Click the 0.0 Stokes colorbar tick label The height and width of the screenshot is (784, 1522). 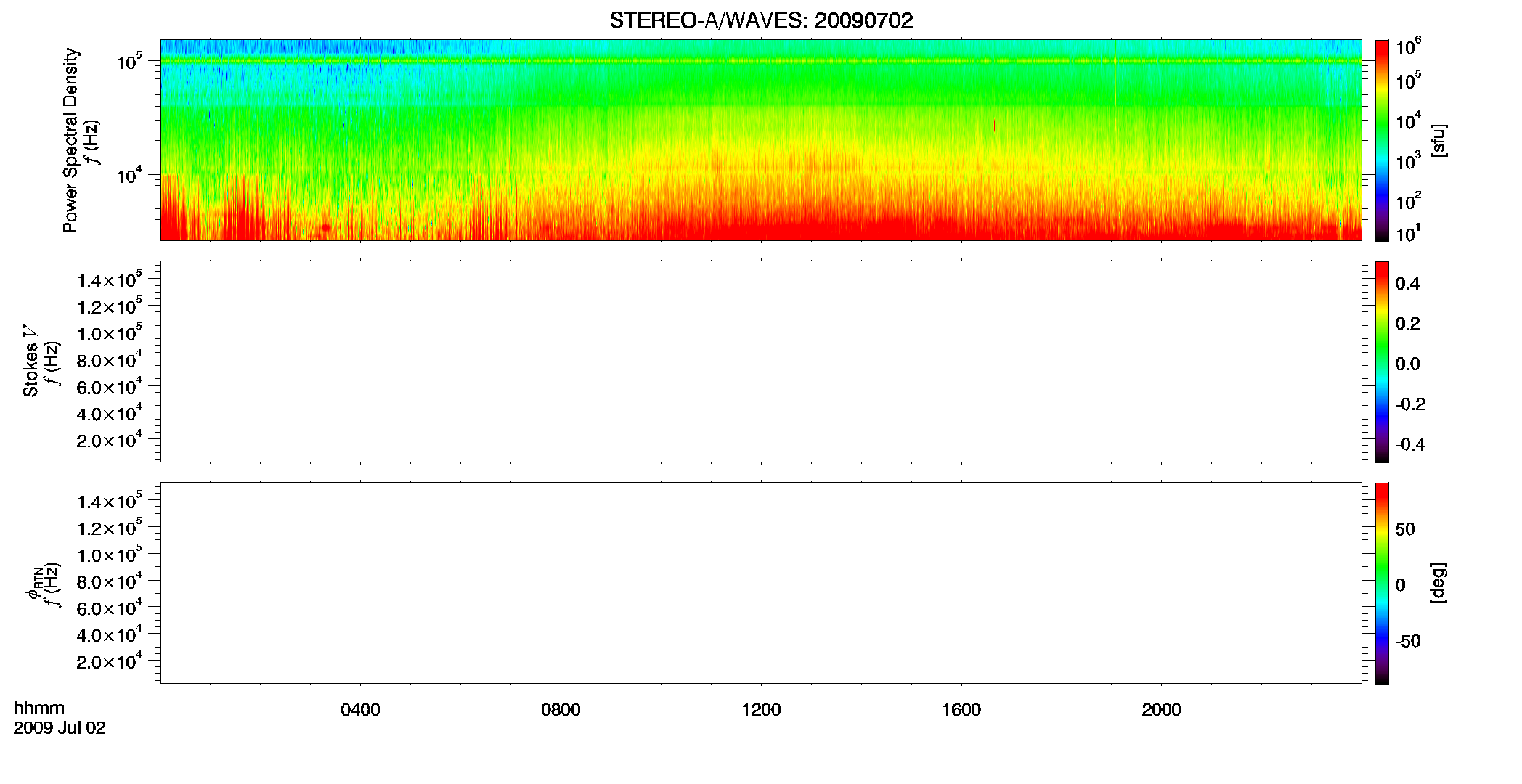click(x=1407, y=364)
